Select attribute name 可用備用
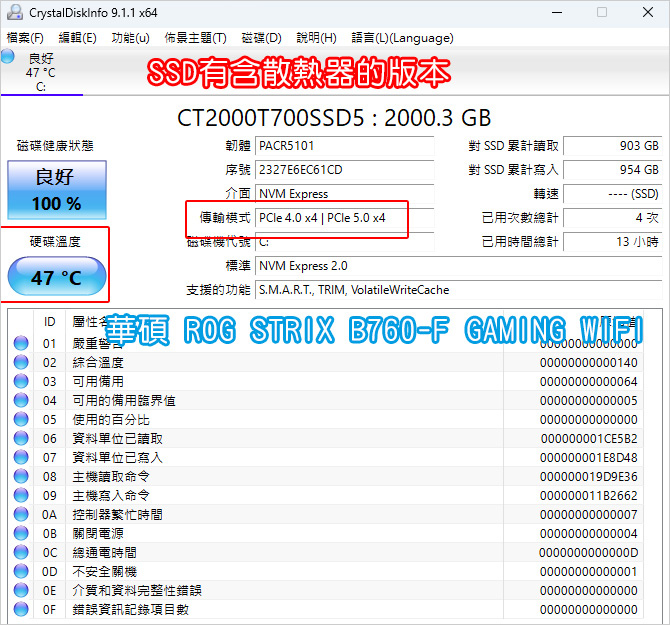This screenshot has height=625, width=670. click(98, 381)
